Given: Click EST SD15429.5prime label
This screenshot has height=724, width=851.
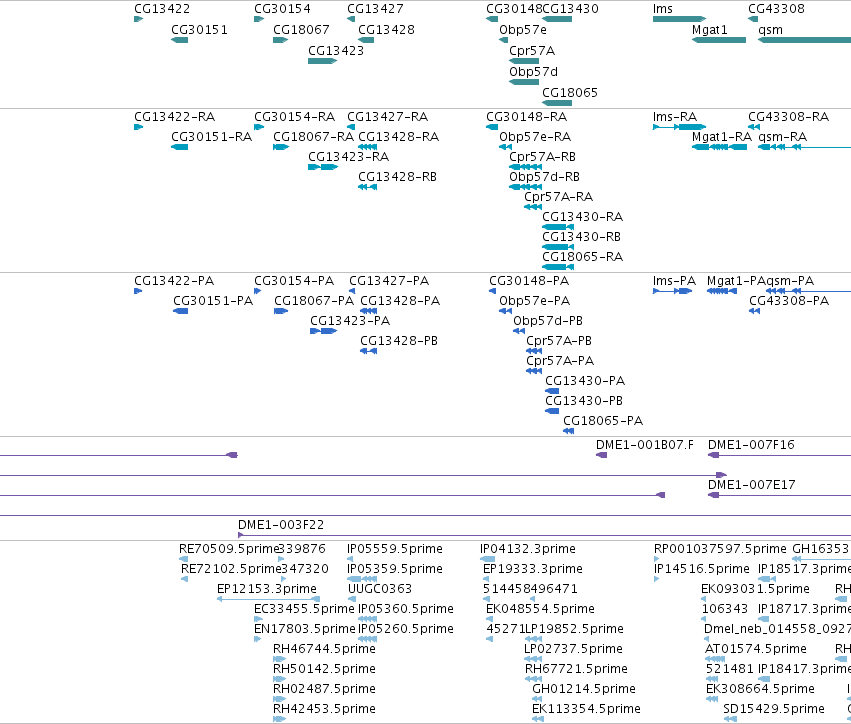Looking at the screenshot, I should [774, 709].
